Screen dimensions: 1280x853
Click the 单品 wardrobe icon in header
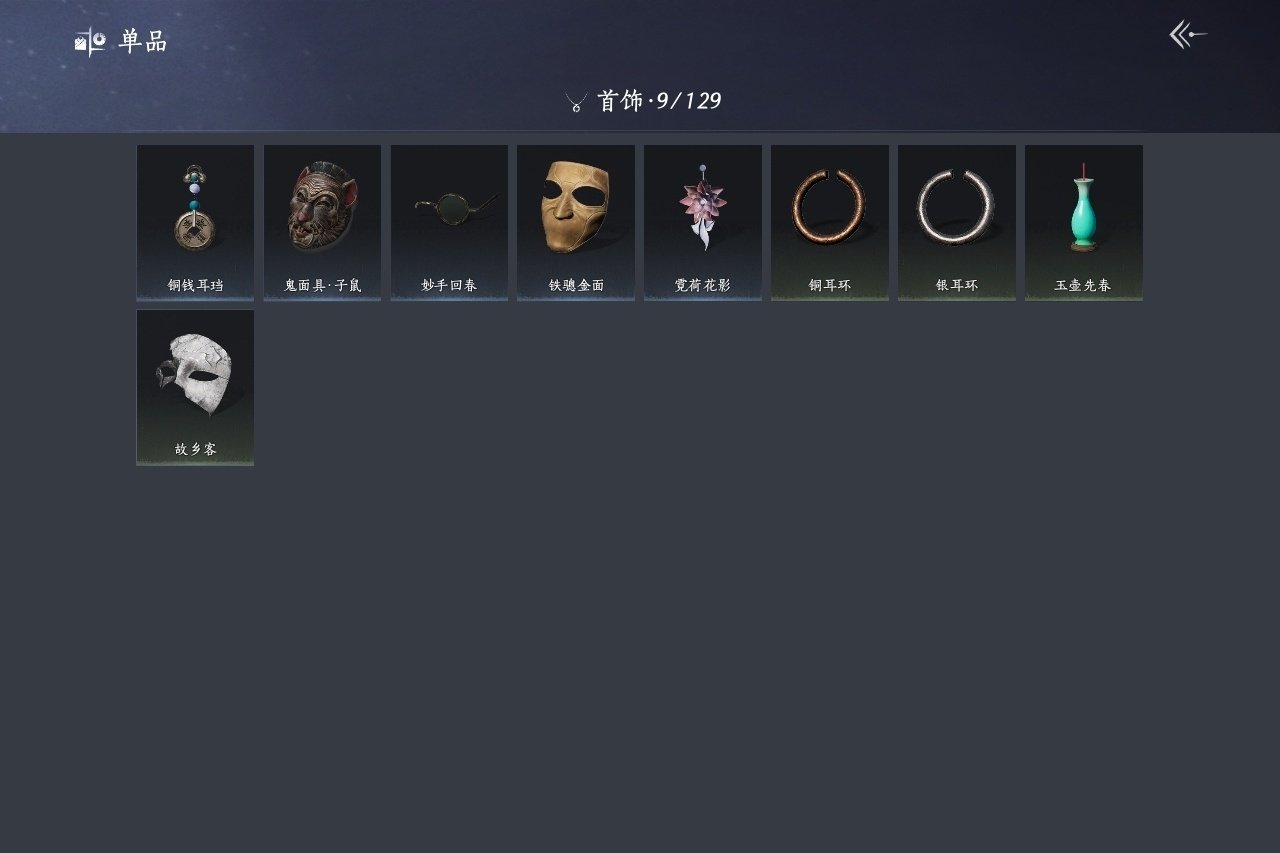(90, 41)
